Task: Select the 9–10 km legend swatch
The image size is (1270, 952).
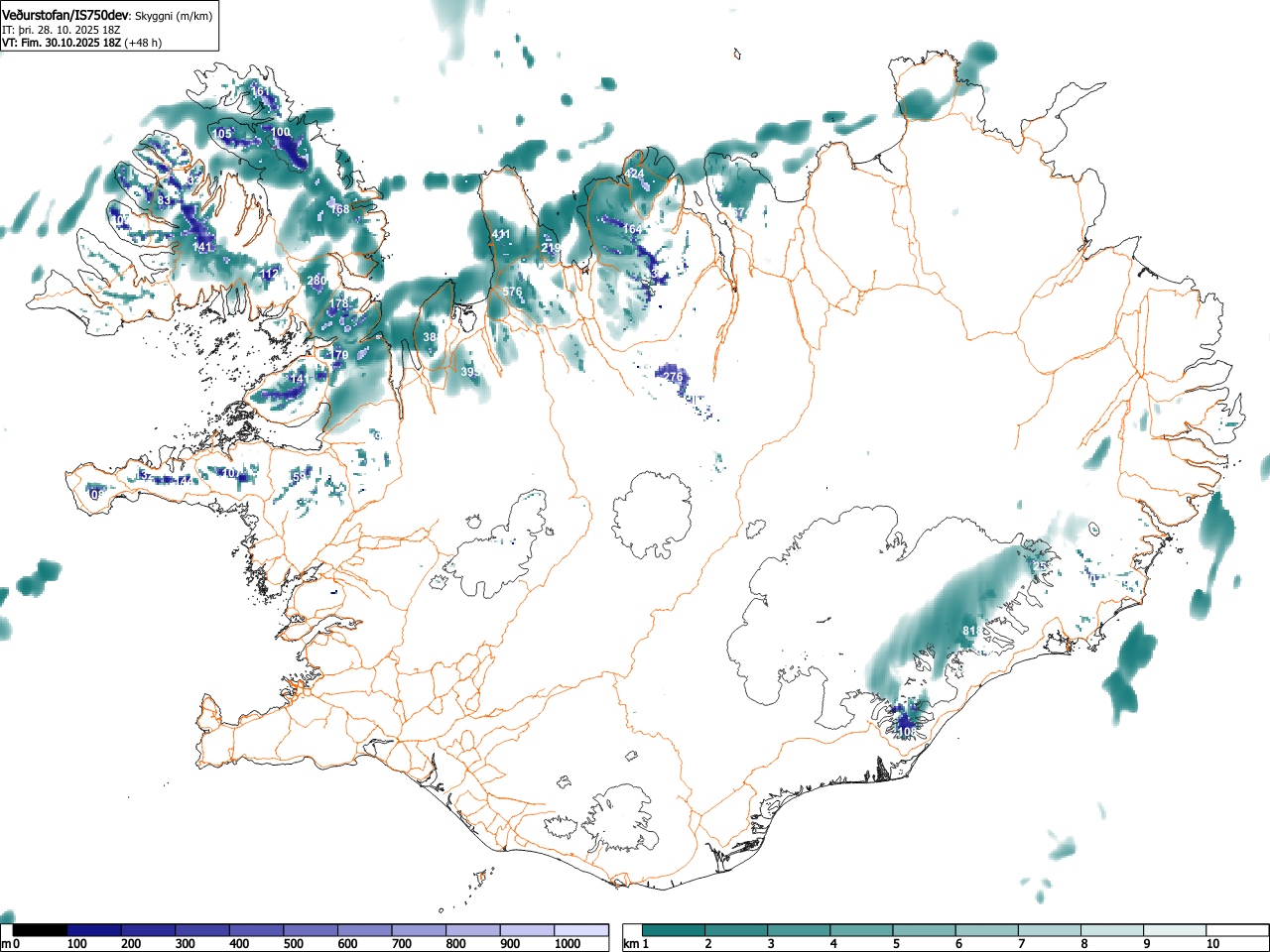Action: click(x=1175, y=930)
